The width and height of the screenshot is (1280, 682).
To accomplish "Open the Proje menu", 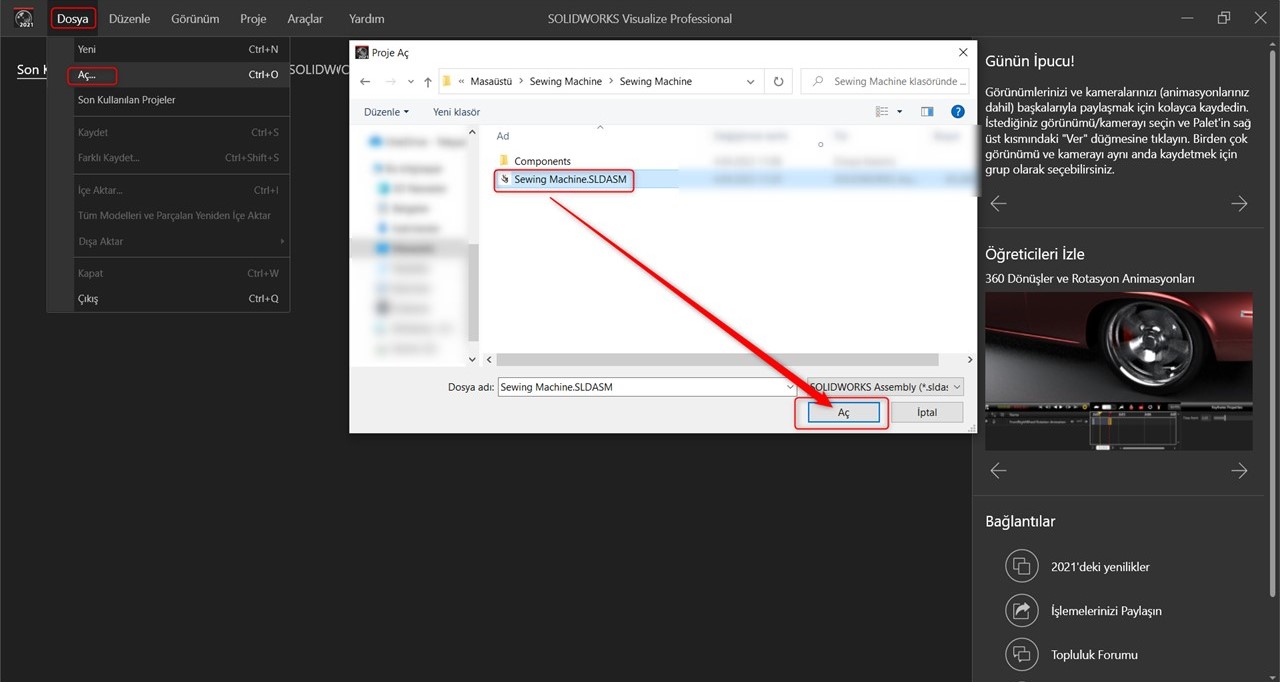I will click(x=253, y=18).
